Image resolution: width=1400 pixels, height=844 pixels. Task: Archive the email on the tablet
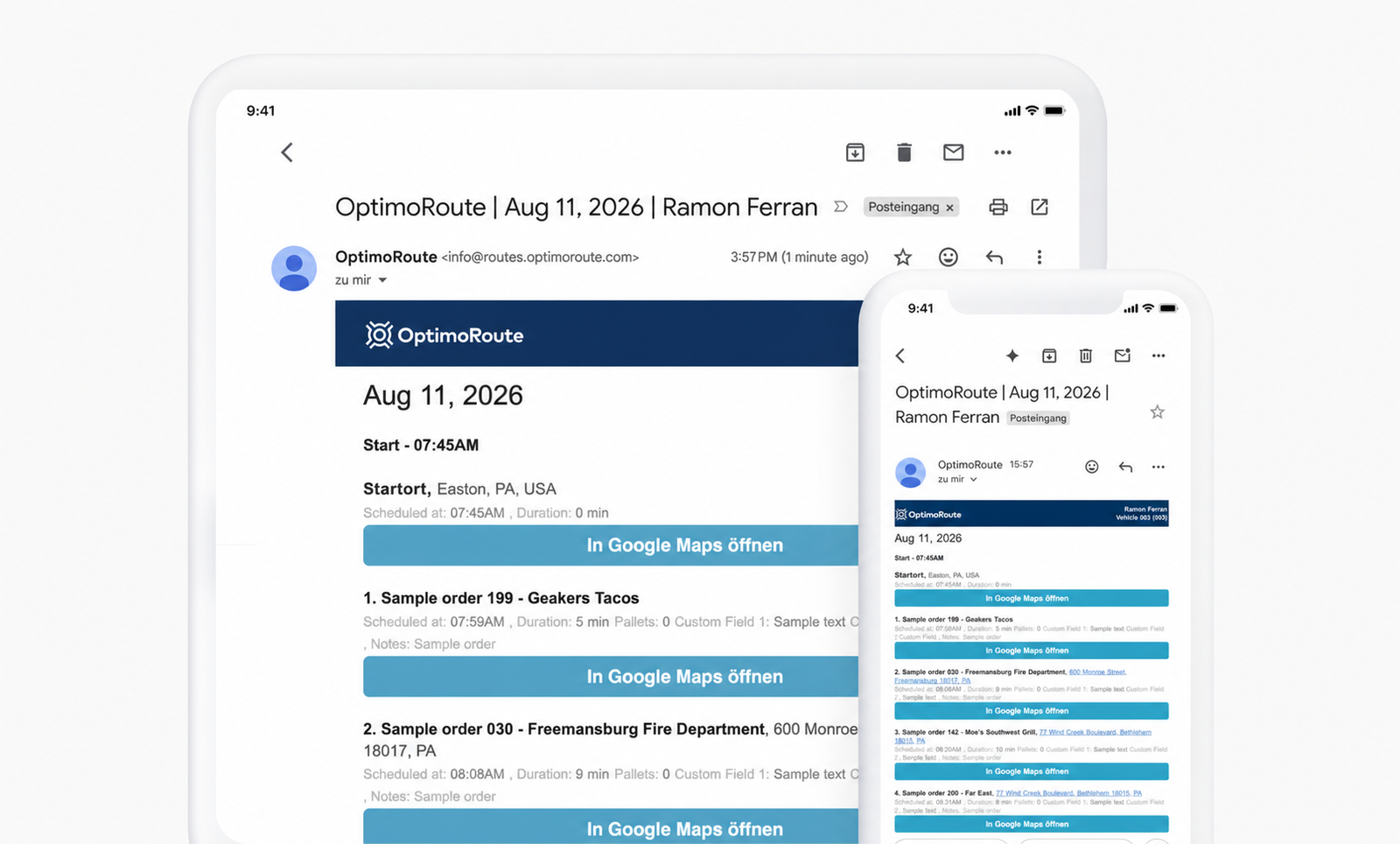(855, 152)
